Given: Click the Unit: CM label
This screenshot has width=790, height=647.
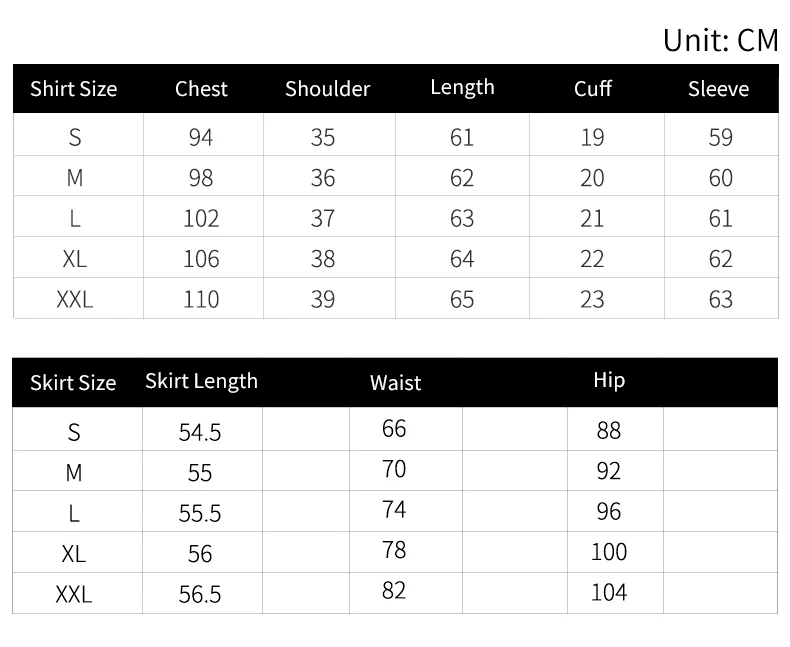Looking at the screenshot, I should (x=719, y=40).
